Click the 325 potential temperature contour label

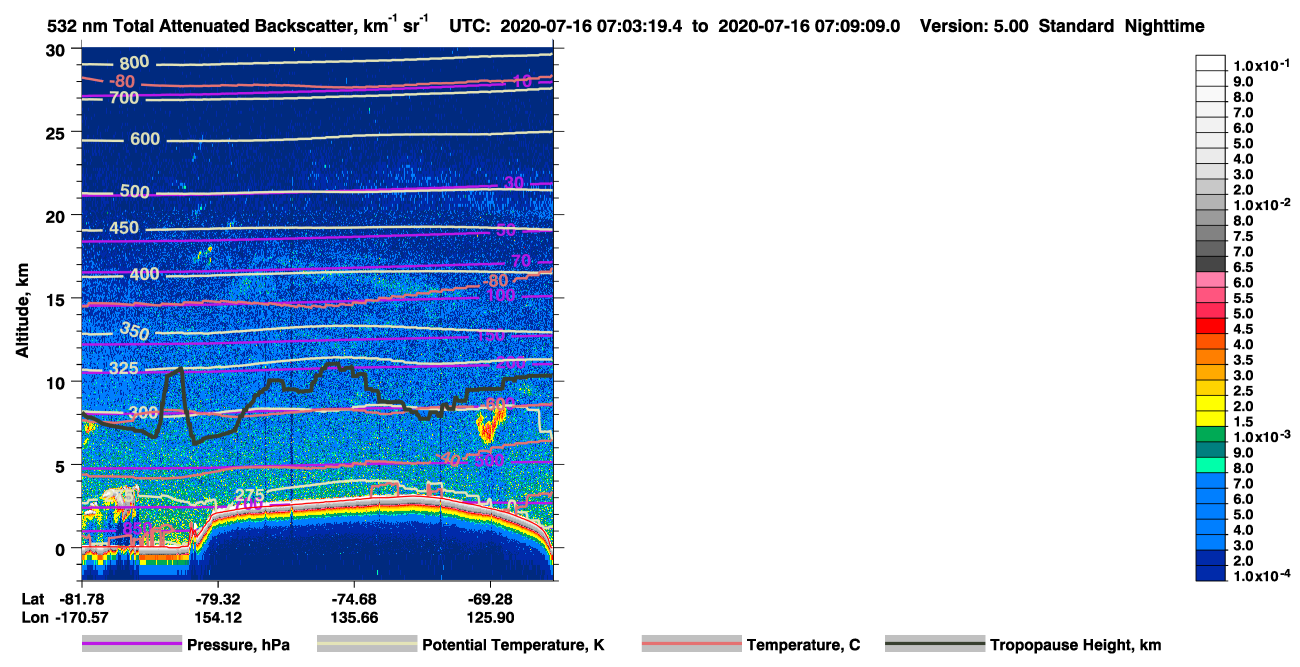pos(123,369)
